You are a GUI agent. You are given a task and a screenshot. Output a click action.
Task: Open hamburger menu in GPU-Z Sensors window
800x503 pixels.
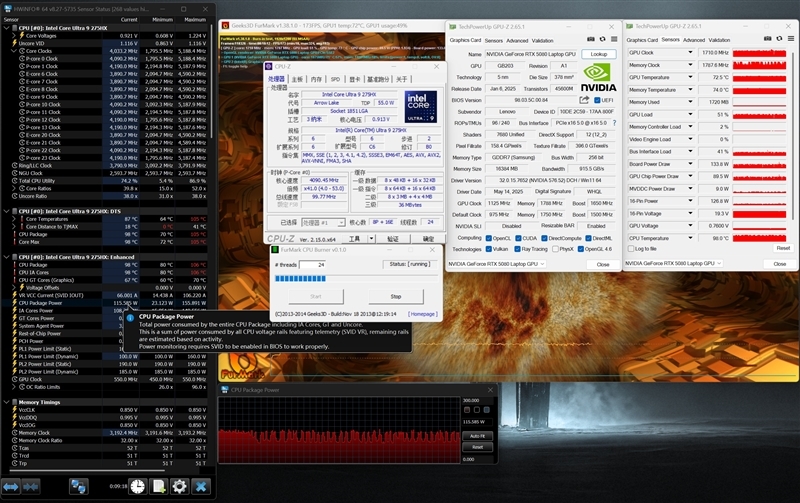[x=790, y=39]
